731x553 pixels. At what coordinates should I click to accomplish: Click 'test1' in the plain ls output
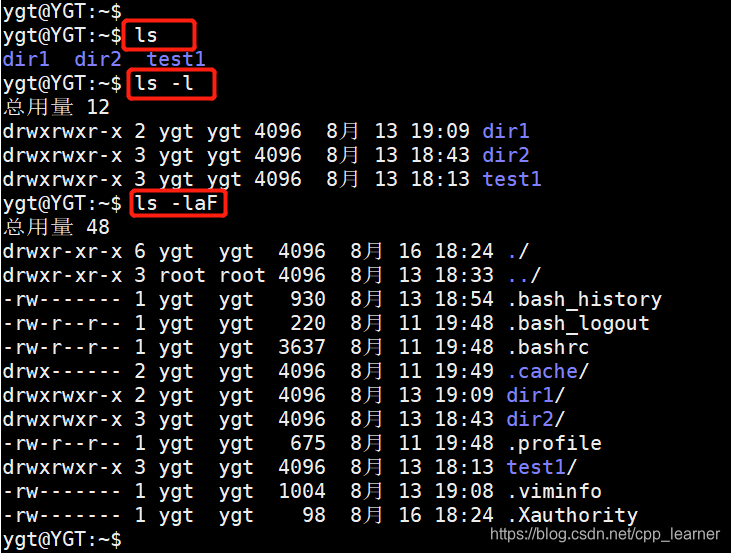(176, 59)
